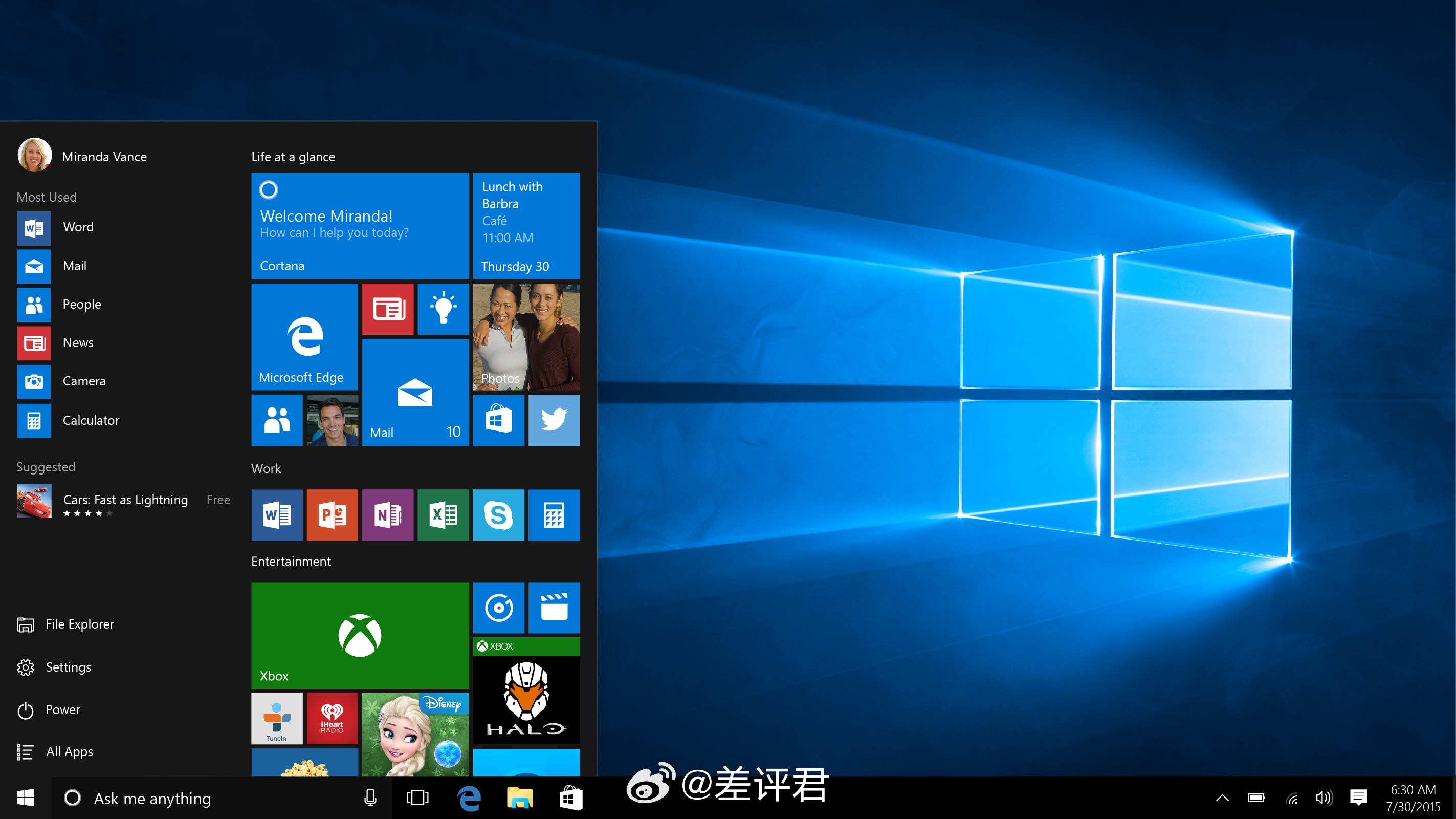
Task: Click the iHeart Radio tile
Action: (332, 718)
